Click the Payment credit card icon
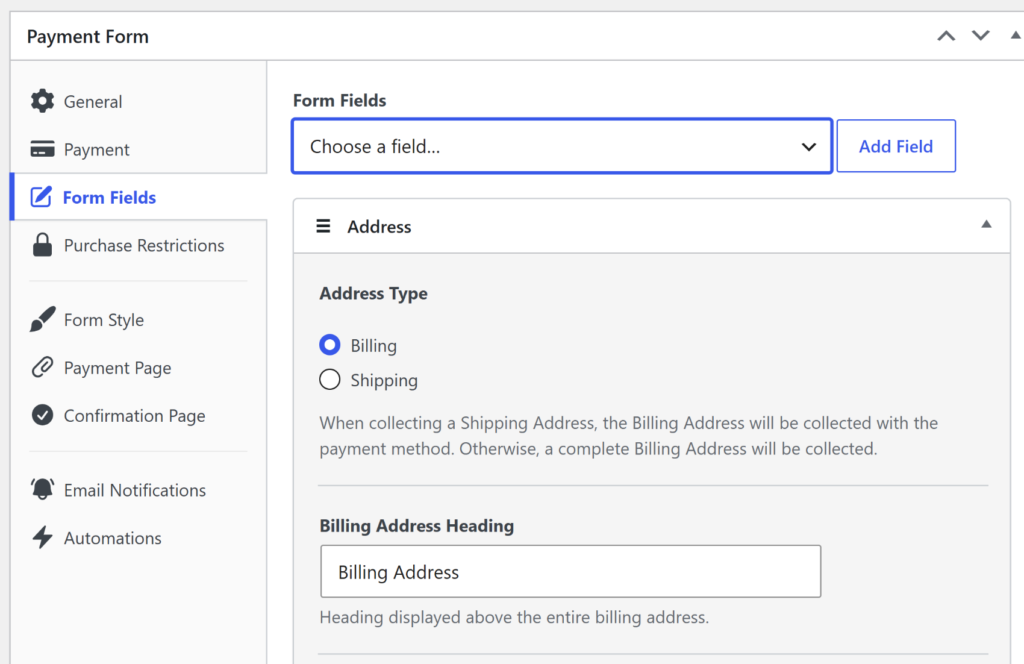The height and width of the screenshot is (664, 1024). [42, 149]
